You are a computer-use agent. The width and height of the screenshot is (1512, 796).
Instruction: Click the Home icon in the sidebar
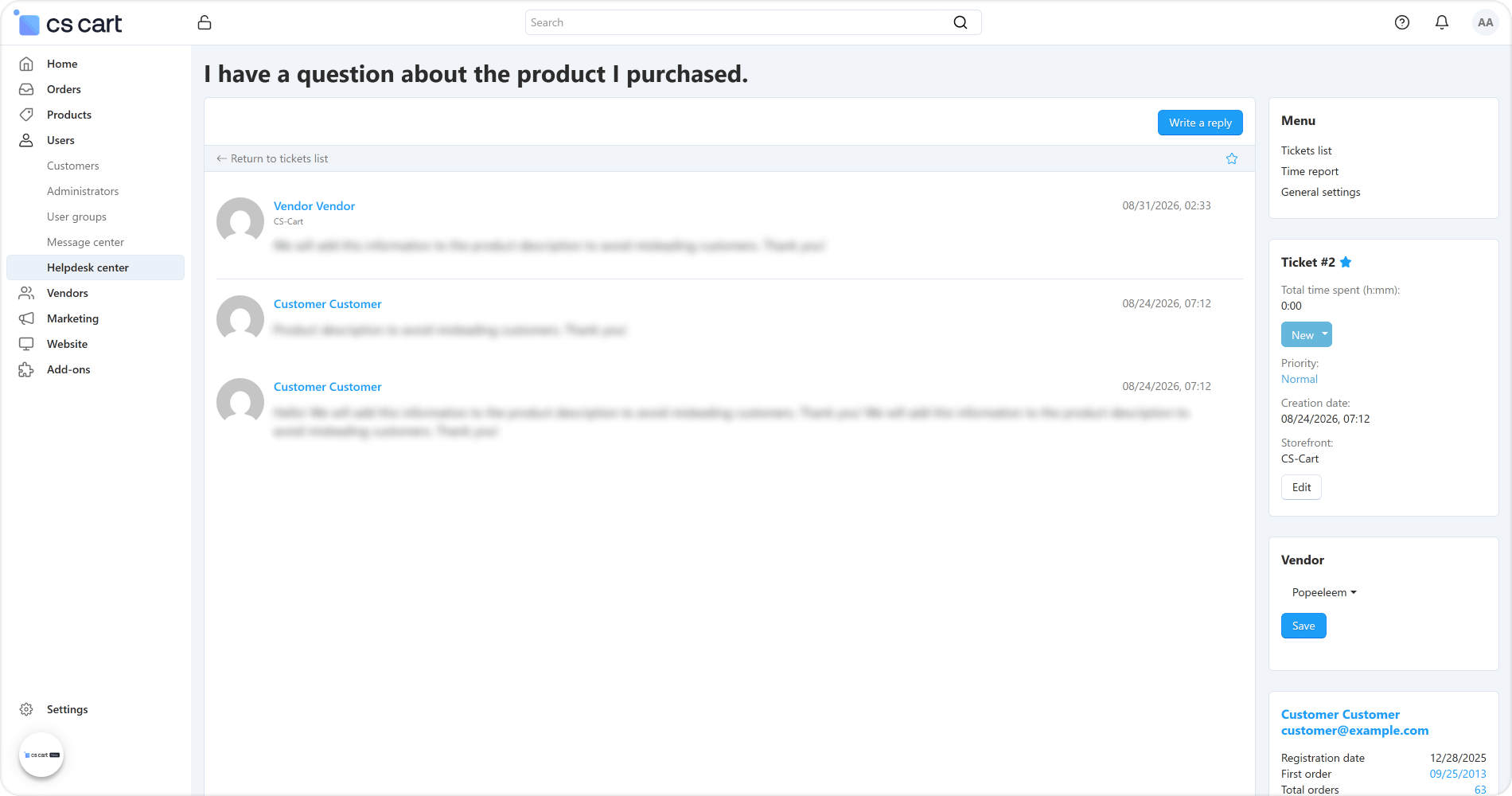coord(26,64)
